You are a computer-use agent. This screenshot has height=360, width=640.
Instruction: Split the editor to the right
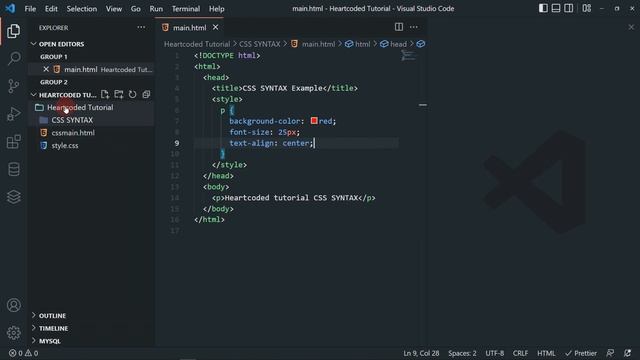[399, 27]
